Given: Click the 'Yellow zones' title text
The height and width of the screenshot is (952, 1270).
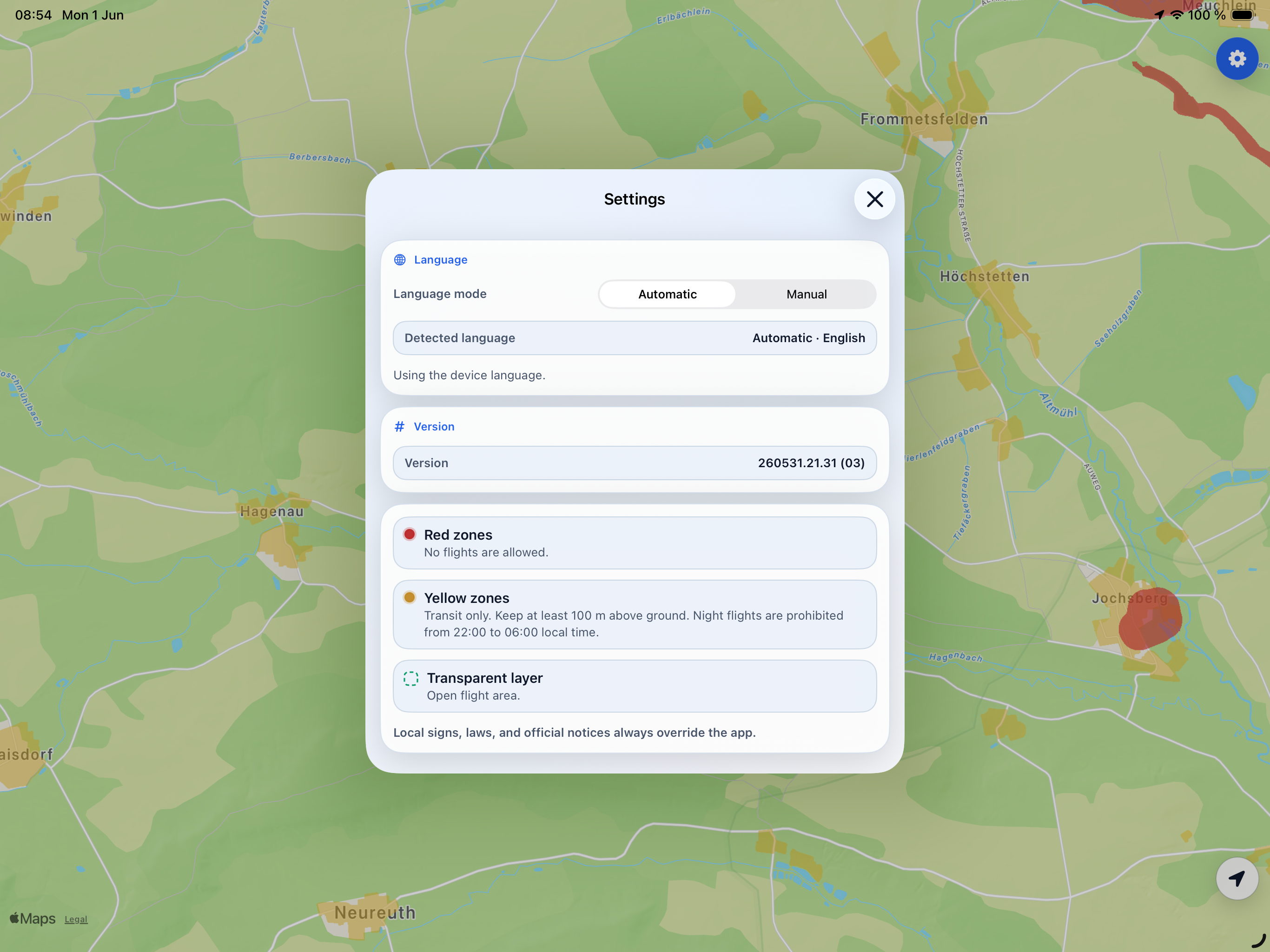Looking at the screenshot, I should (466, 598).
